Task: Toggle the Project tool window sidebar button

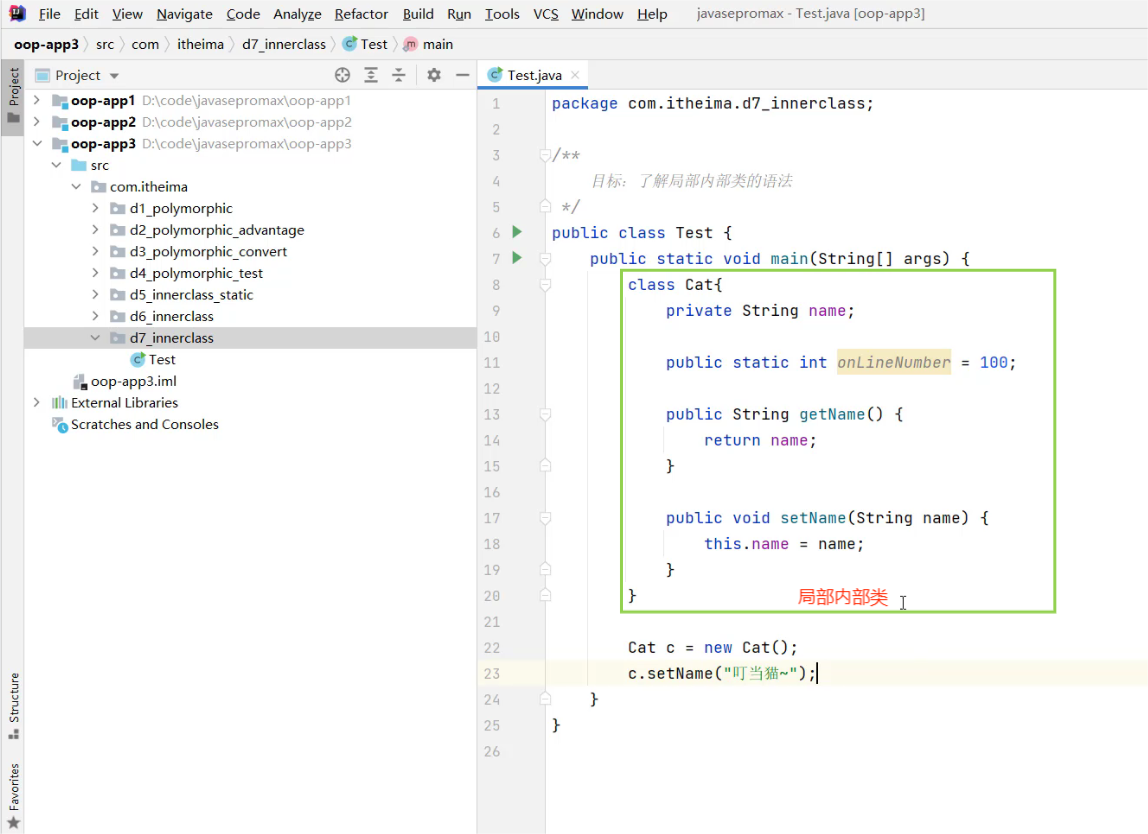Action: 14,95
